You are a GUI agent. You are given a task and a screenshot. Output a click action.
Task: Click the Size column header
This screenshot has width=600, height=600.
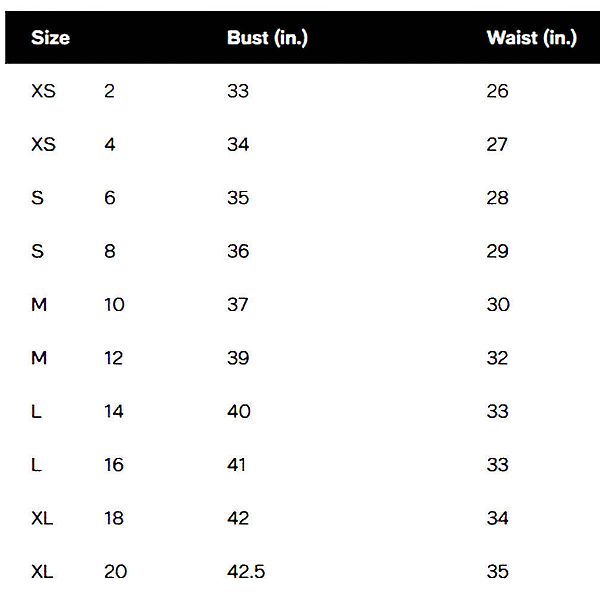(50, 38)
